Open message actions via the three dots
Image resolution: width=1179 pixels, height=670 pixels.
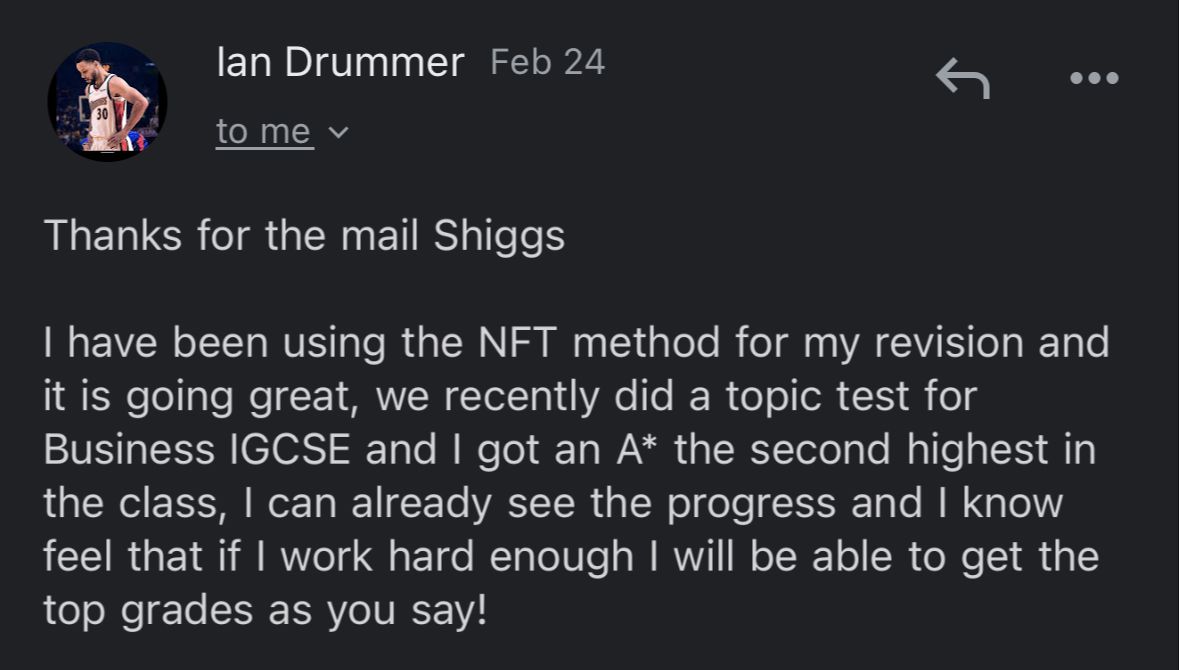(x=1094, y=78)
